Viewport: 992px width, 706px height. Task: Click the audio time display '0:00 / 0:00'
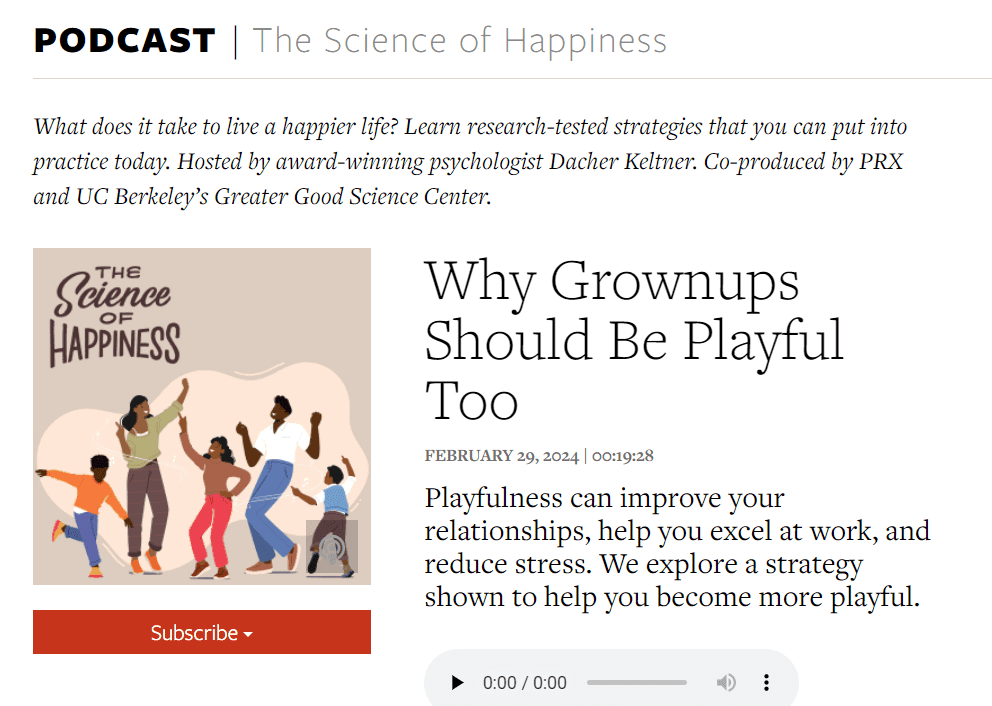524,683
